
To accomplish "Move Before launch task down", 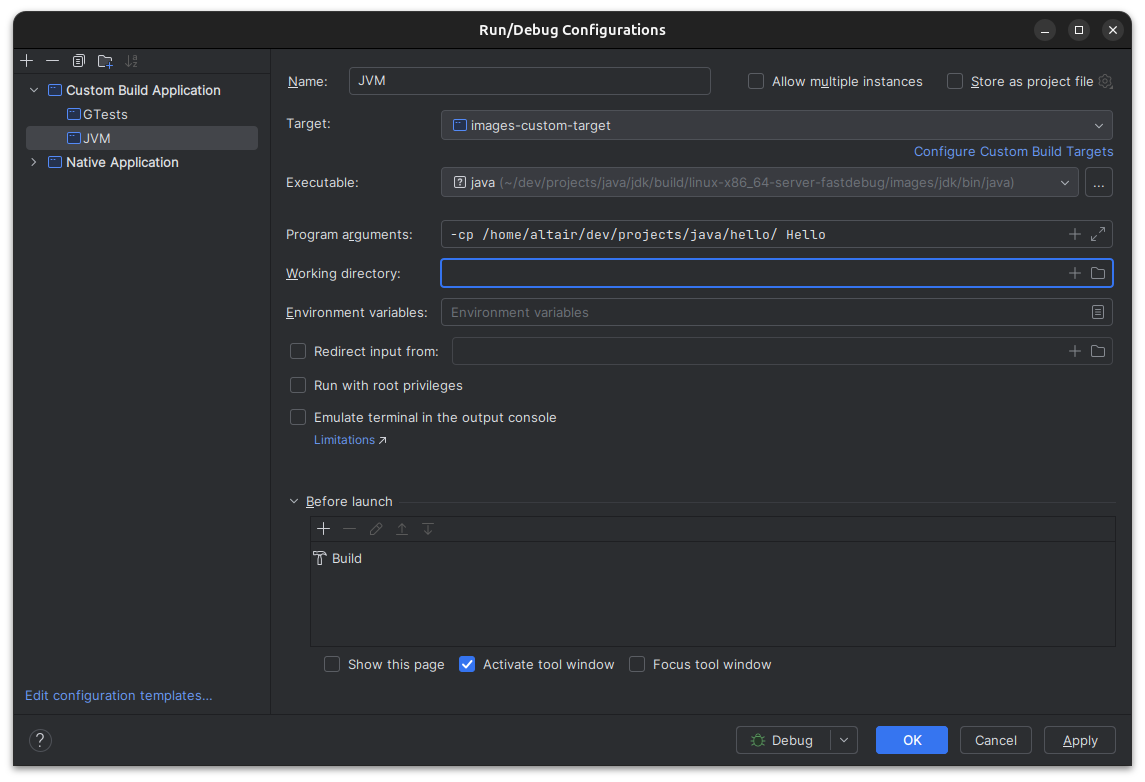I will click(428, 529).
